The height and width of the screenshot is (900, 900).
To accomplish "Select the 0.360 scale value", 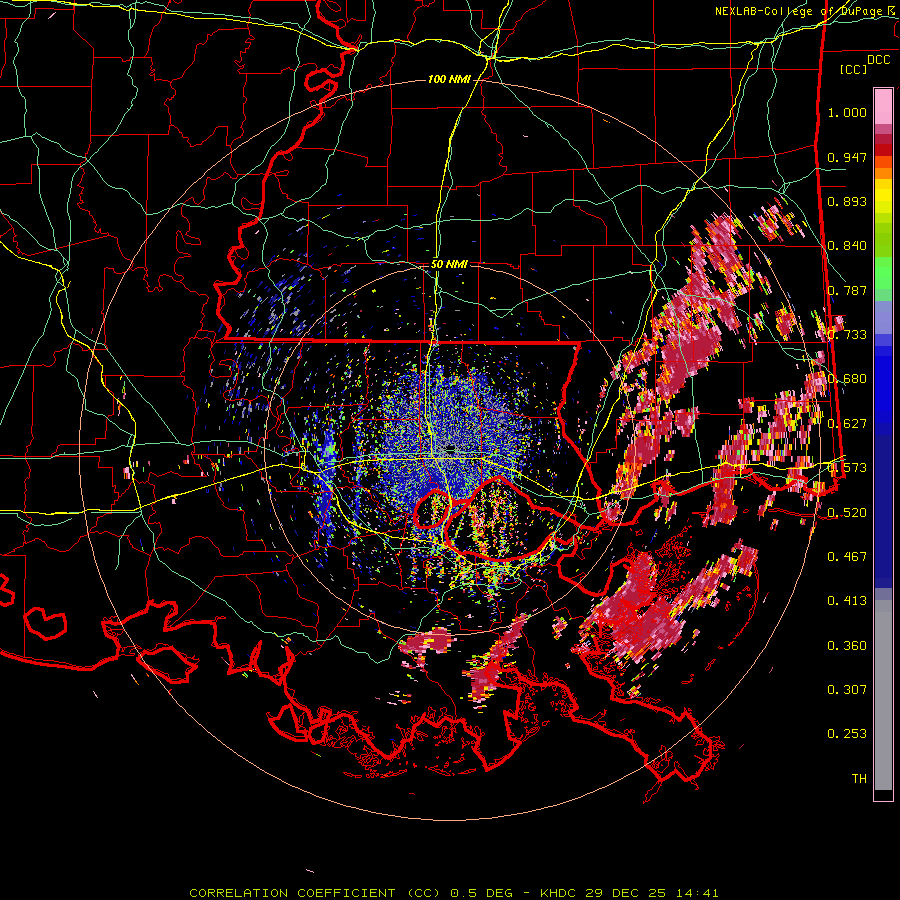I will (847, 646).
